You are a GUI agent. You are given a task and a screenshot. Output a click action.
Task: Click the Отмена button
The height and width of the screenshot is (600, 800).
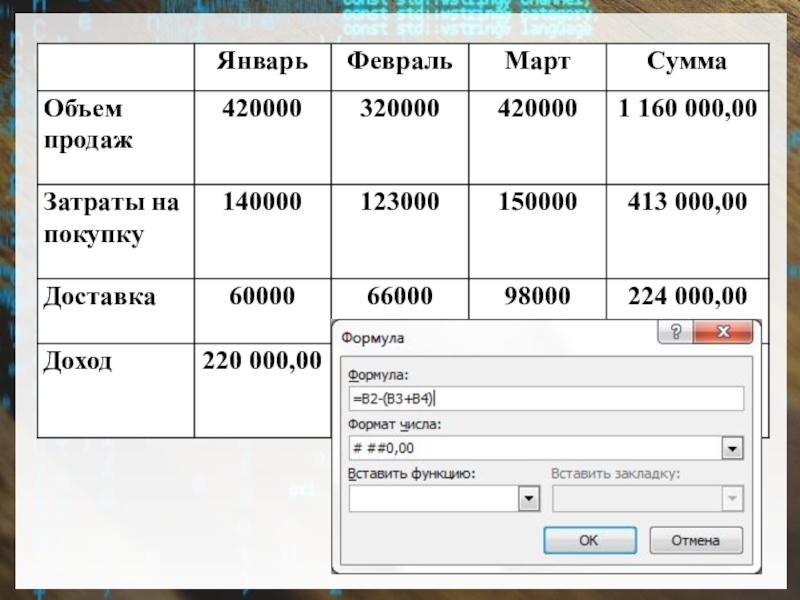tap(696, 540)
